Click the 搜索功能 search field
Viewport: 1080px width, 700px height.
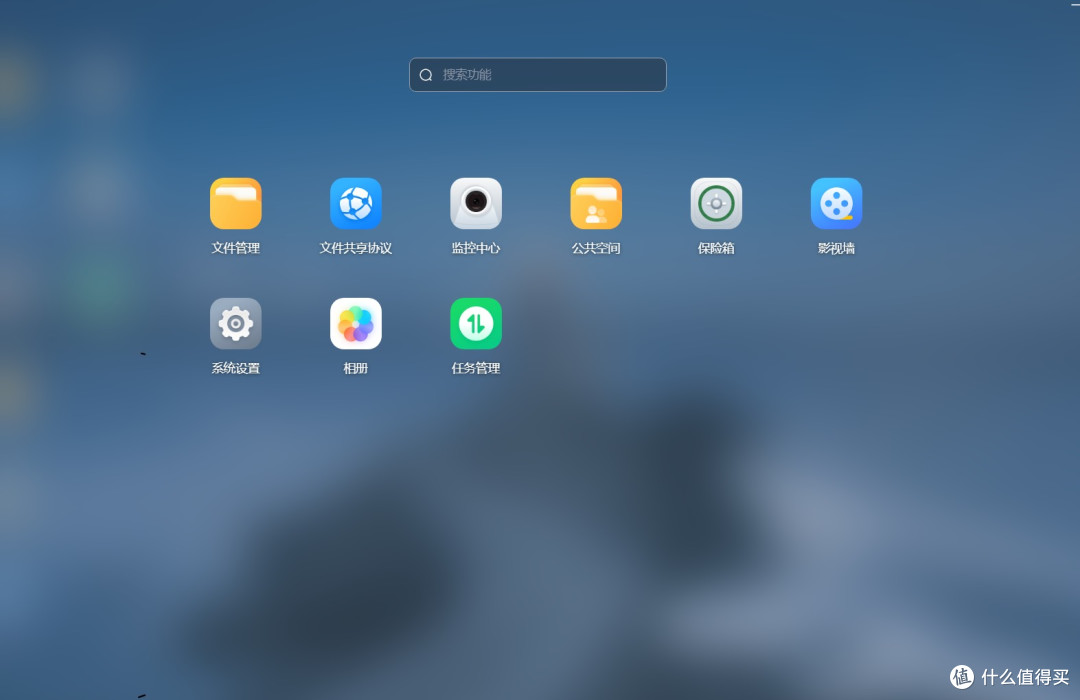[538, 74]
